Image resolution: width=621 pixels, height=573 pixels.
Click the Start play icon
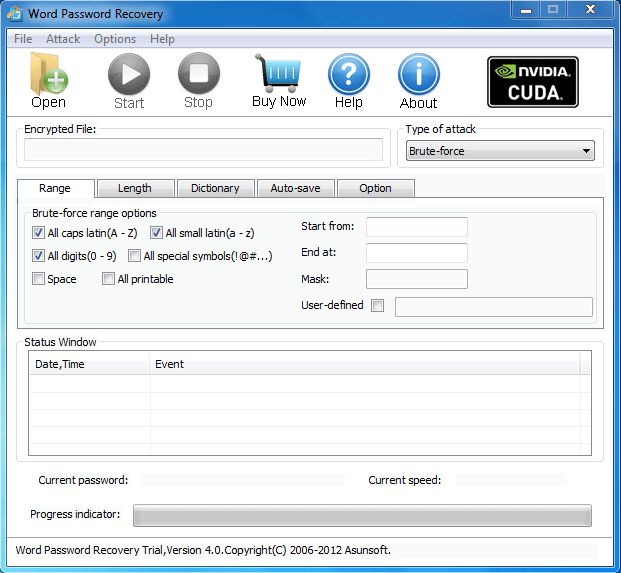[x=129, y=74]
